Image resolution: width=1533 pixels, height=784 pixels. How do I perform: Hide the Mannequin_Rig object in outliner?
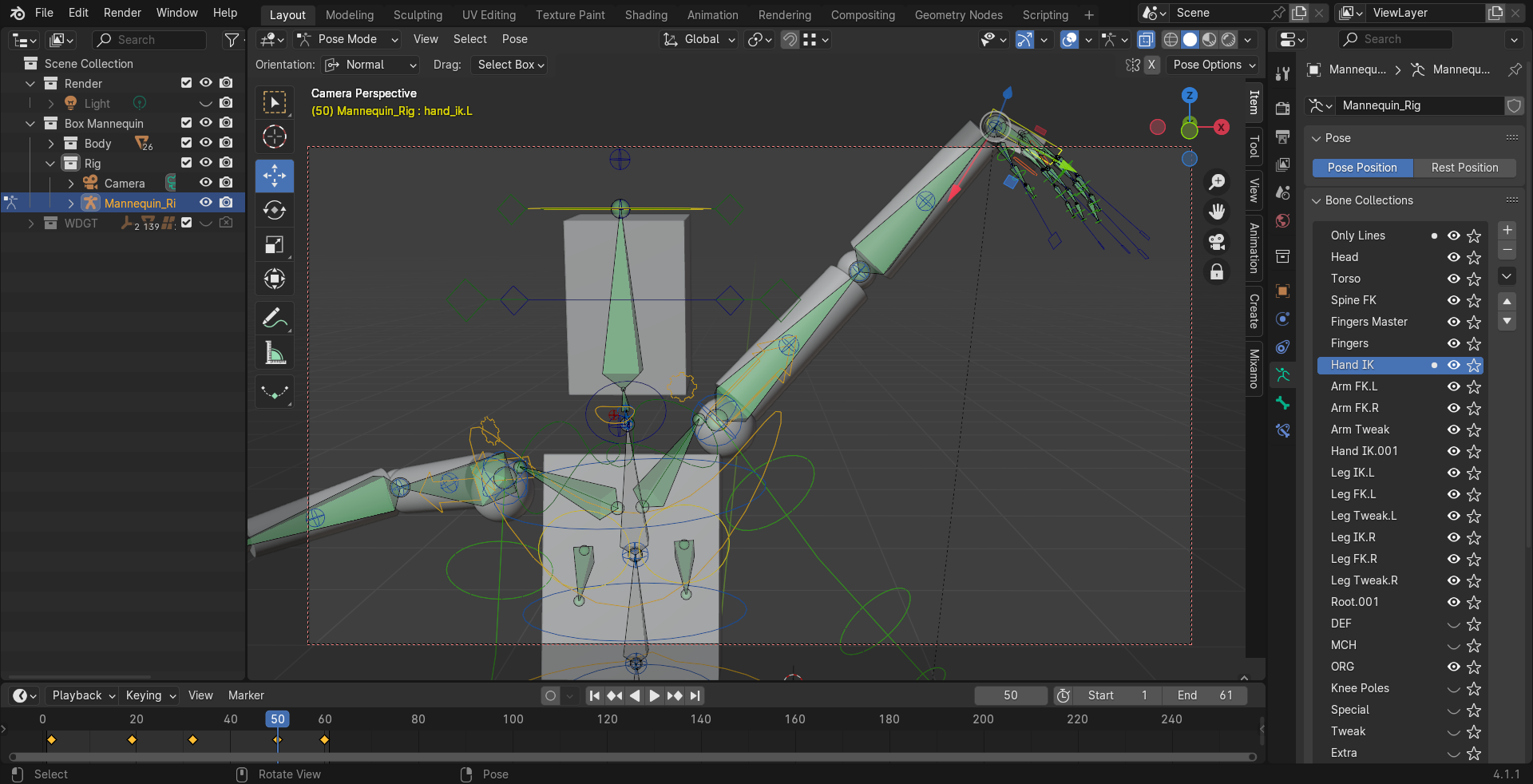click(206, 203)
